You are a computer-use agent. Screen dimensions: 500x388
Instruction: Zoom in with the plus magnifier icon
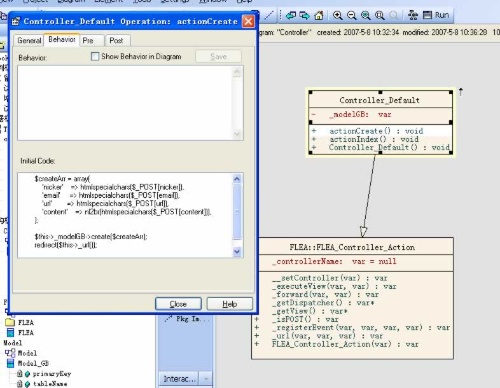pyautogui.click(x=338, y=15)
